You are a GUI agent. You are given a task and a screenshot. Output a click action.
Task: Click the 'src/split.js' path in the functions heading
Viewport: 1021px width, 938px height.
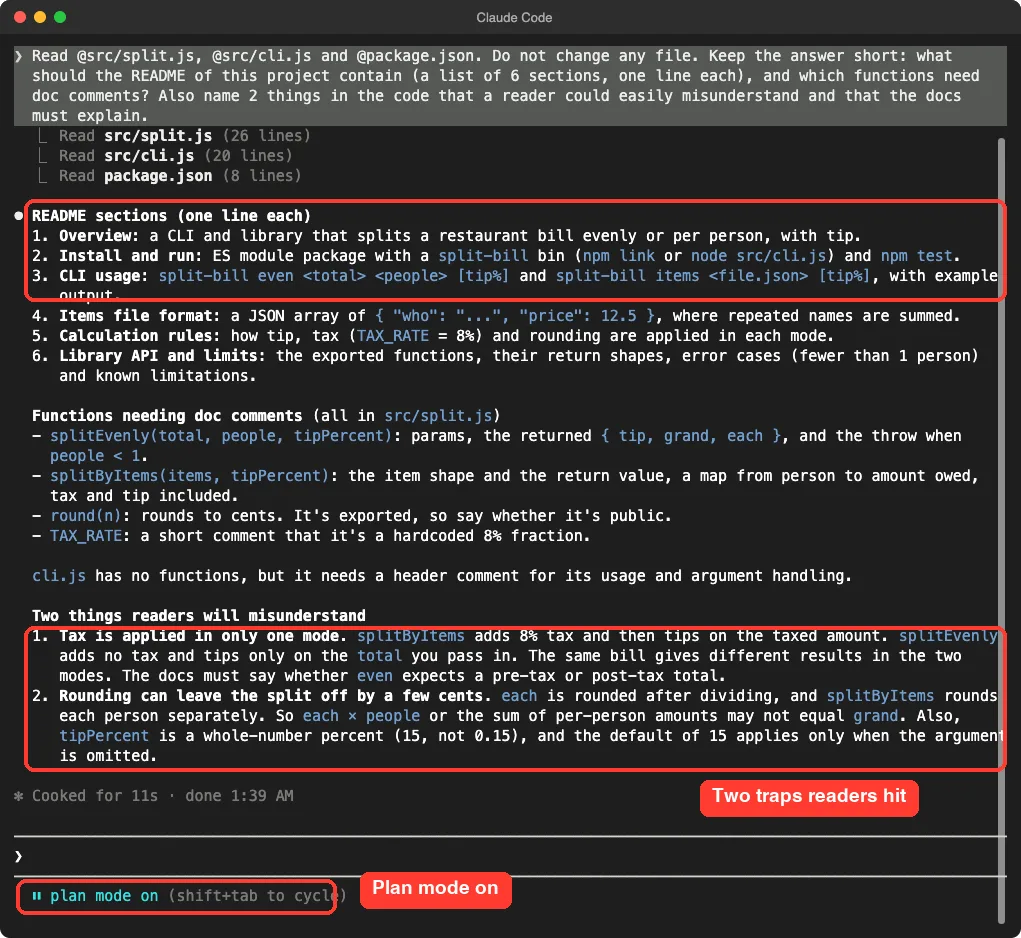pos(438,416)
